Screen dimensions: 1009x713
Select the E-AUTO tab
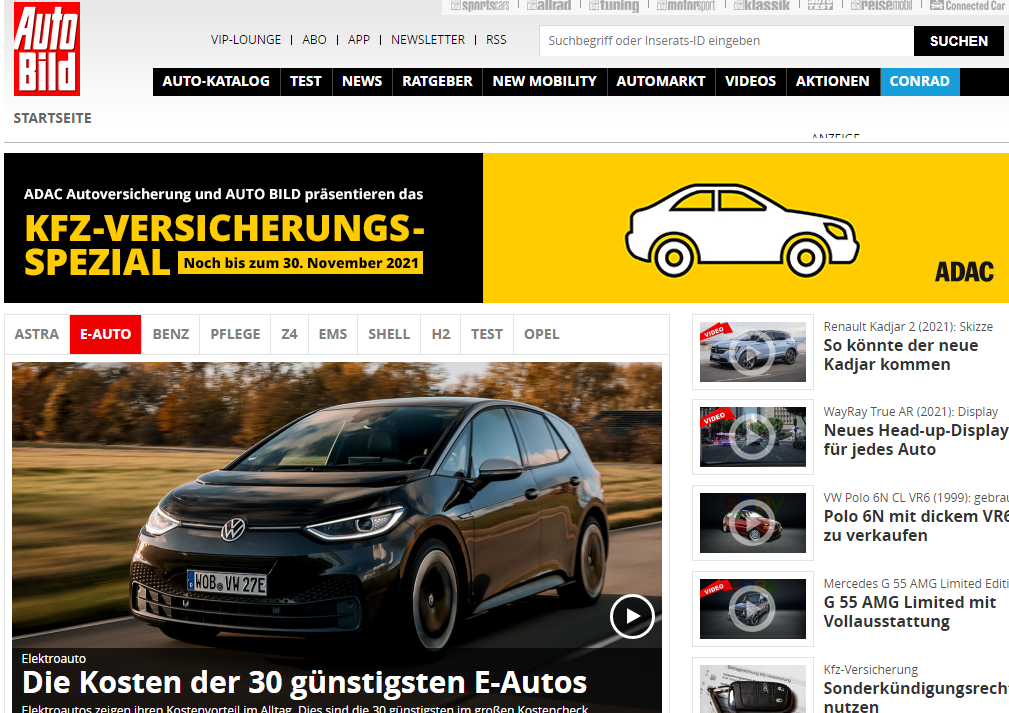tap(106, 335)
